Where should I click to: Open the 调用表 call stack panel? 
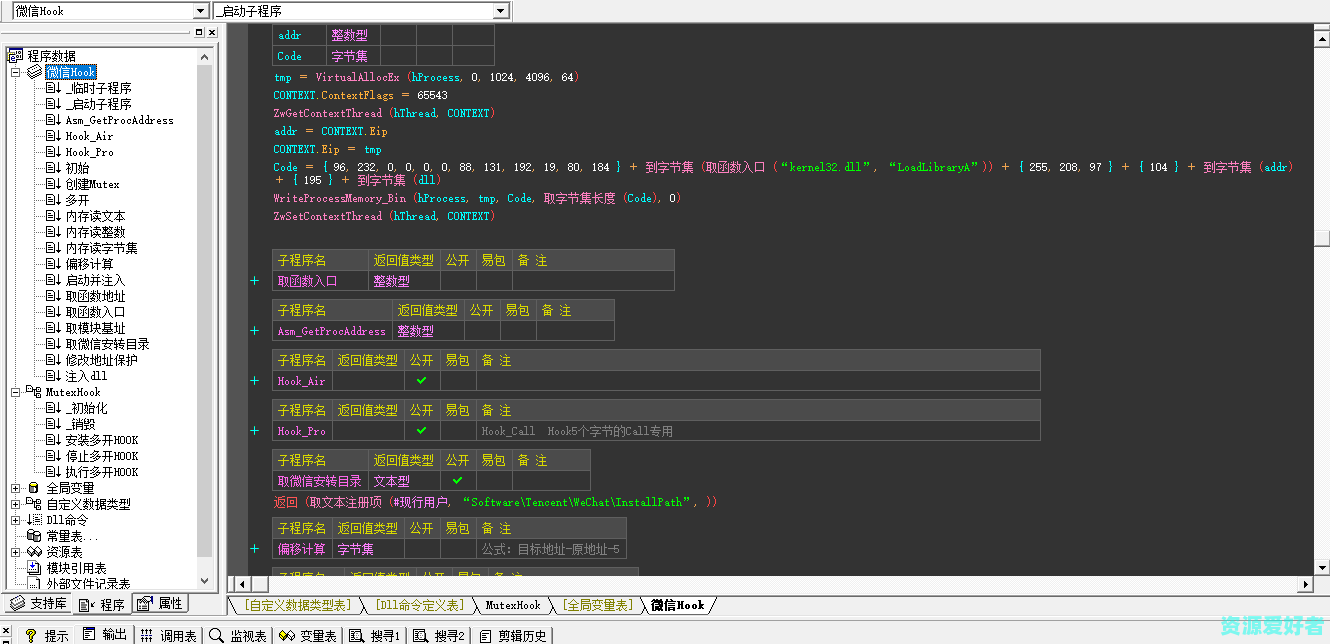[x=168, y=635]
